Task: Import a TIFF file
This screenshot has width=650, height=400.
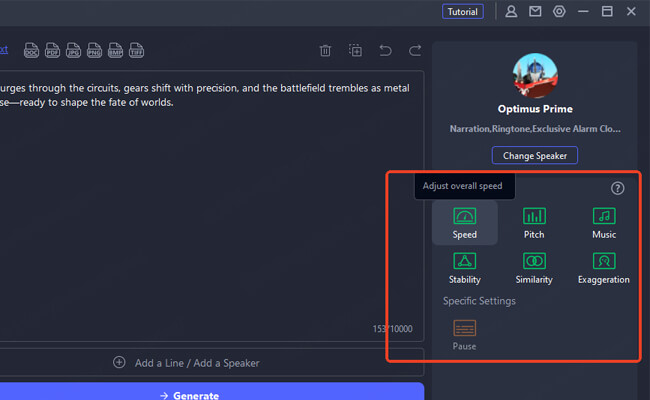Action: (137, 49)
